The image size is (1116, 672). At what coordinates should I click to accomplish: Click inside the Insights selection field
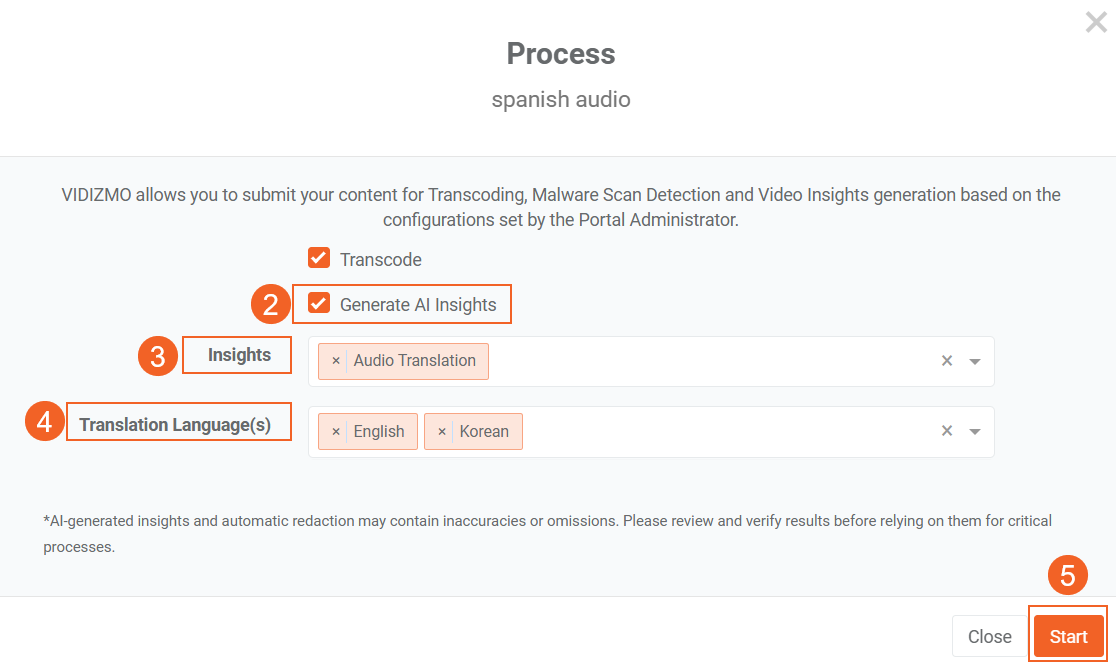click(x=700, y=361)
